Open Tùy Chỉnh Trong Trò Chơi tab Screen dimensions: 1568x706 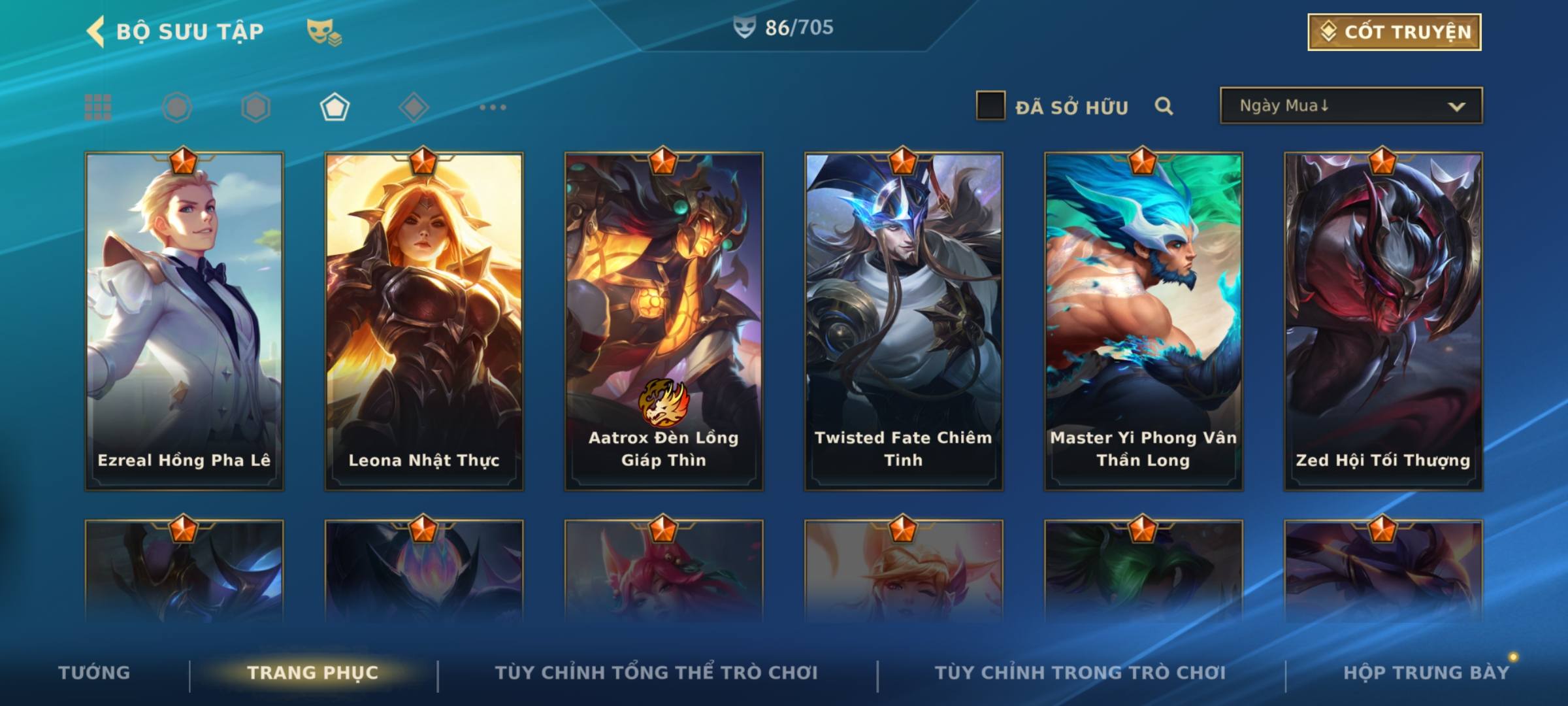[1080, 673]
